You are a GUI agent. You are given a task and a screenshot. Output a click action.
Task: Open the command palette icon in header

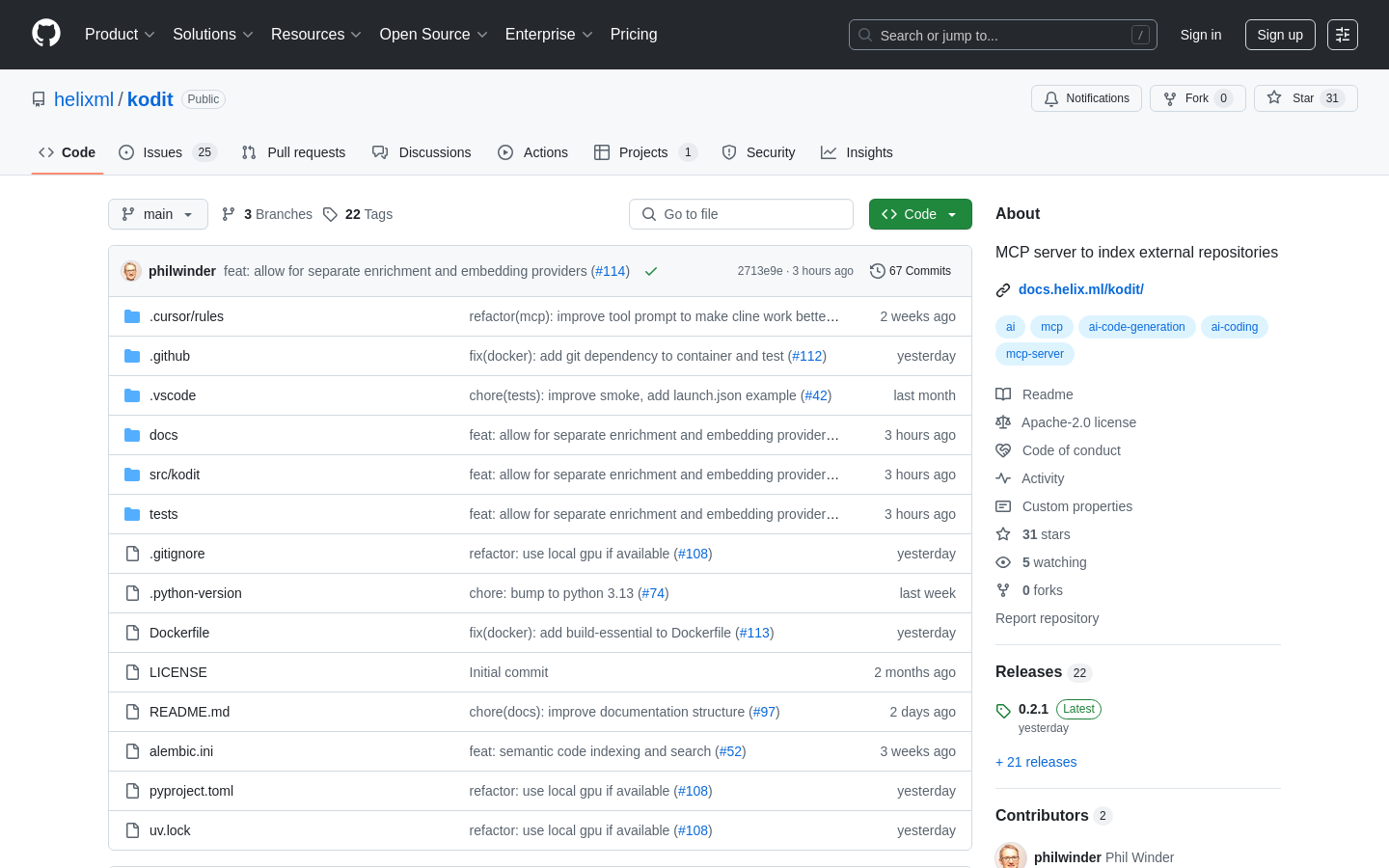1343,35
